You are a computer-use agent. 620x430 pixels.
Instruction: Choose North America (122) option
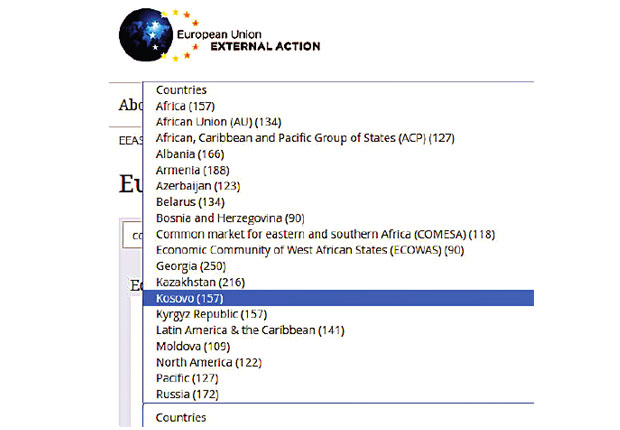pos(208,362)
